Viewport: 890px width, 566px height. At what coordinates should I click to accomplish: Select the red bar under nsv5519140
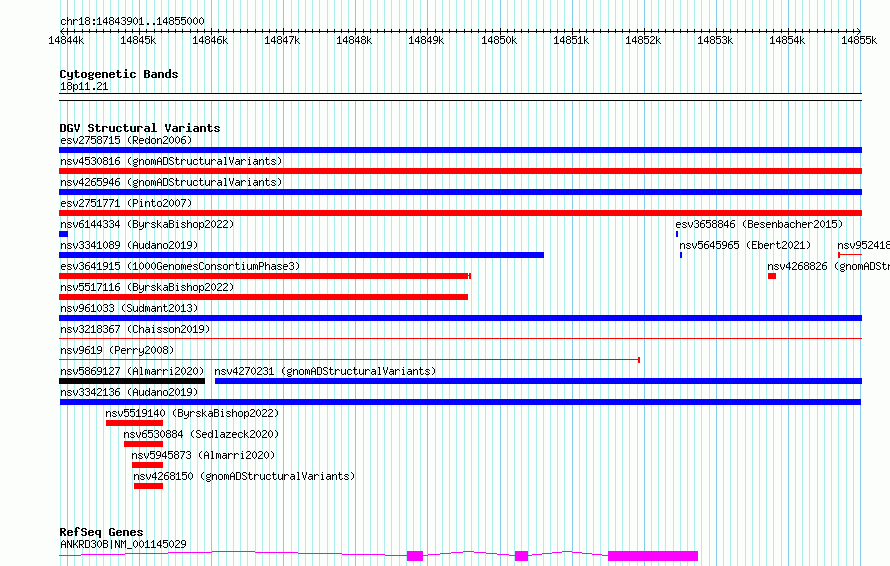pyautogui.click(x=135, y=423)
